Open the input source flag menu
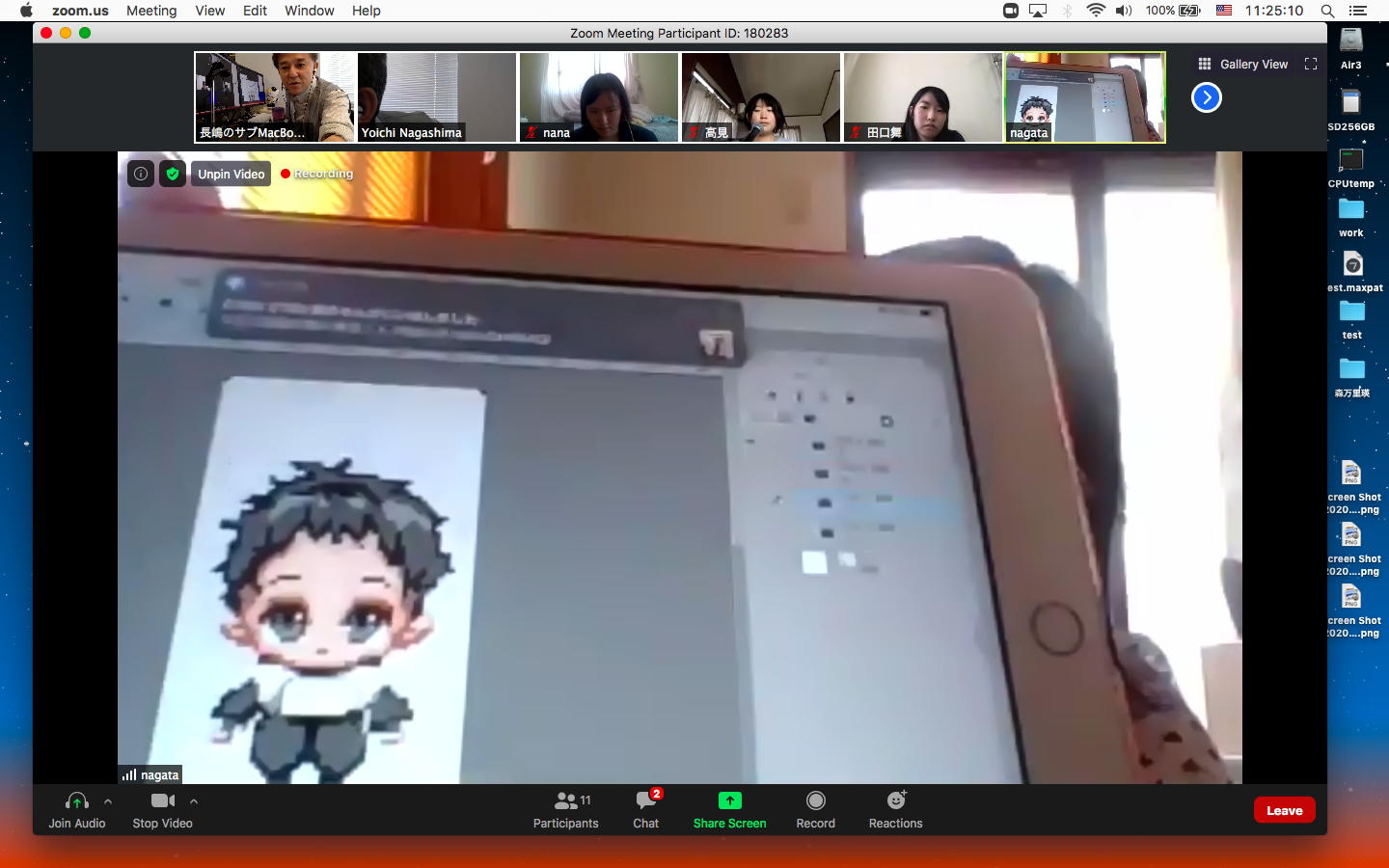 click(x=1224, y=11)
